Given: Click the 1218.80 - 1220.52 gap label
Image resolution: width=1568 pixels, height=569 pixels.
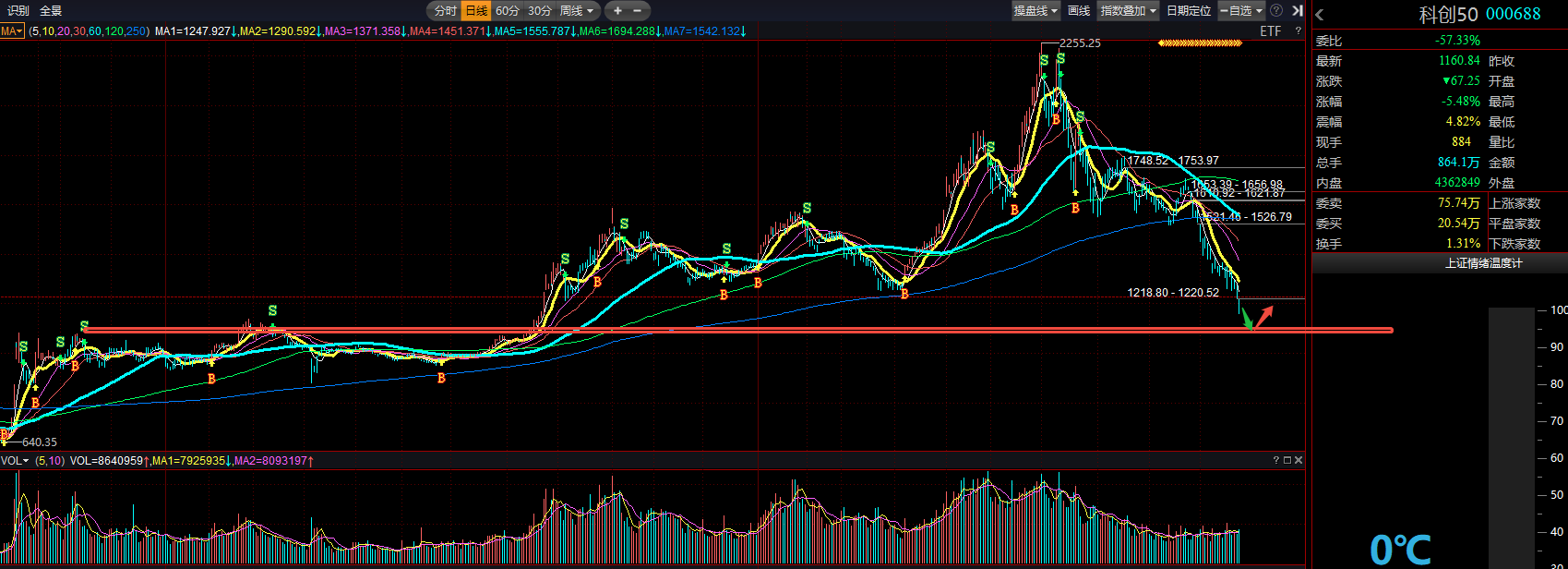Looking at the screenshot, I should point(1173,293).
